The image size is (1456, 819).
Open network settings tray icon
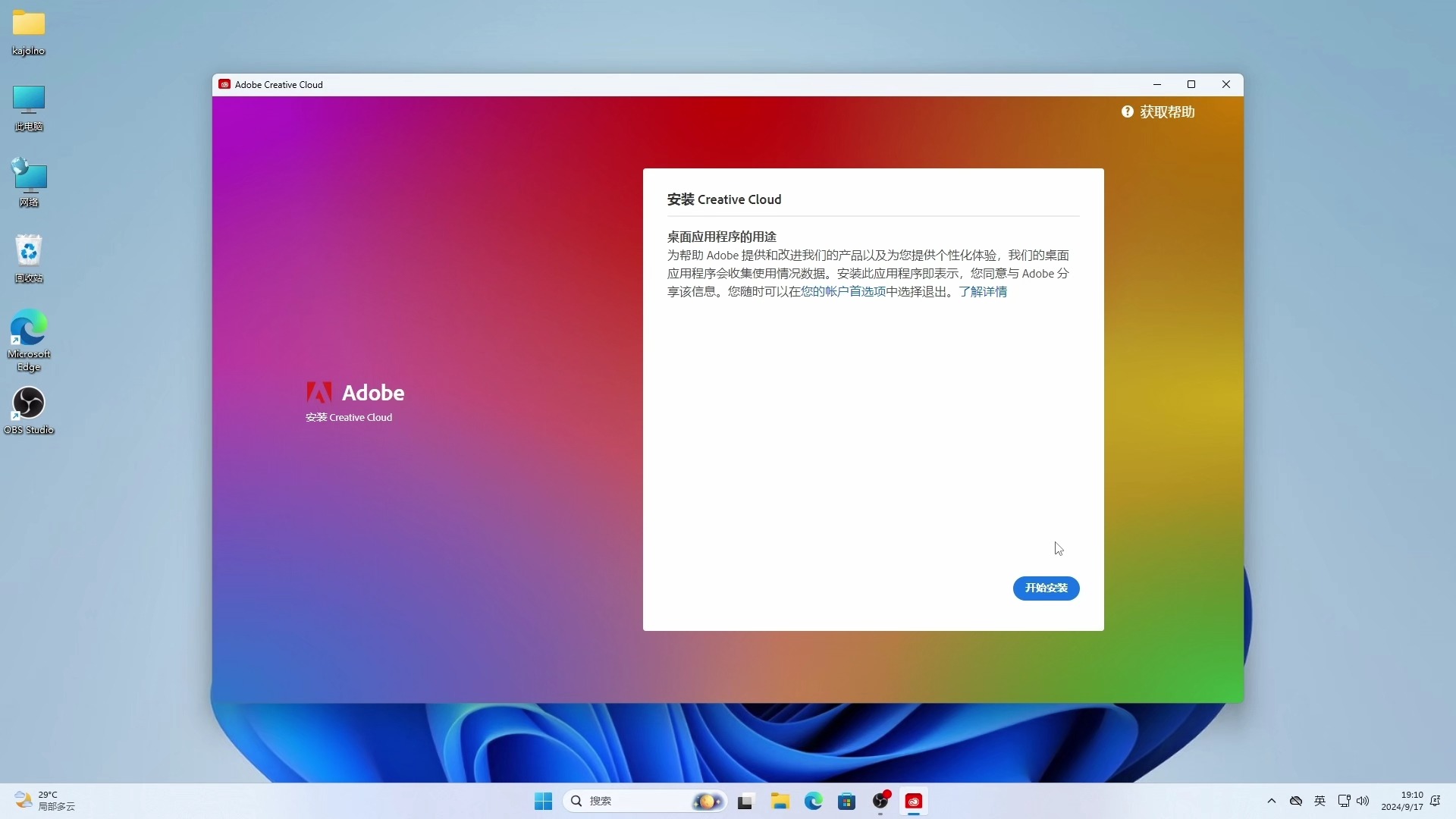pyautogui.click(x=1344, y=801)
